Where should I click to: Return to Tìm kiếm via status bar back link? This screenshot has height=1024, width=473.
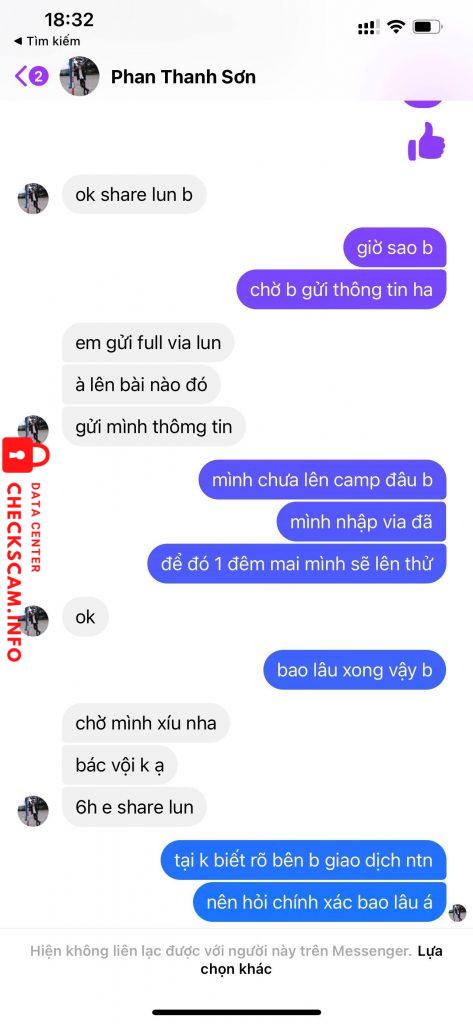[x=47, y=41]
